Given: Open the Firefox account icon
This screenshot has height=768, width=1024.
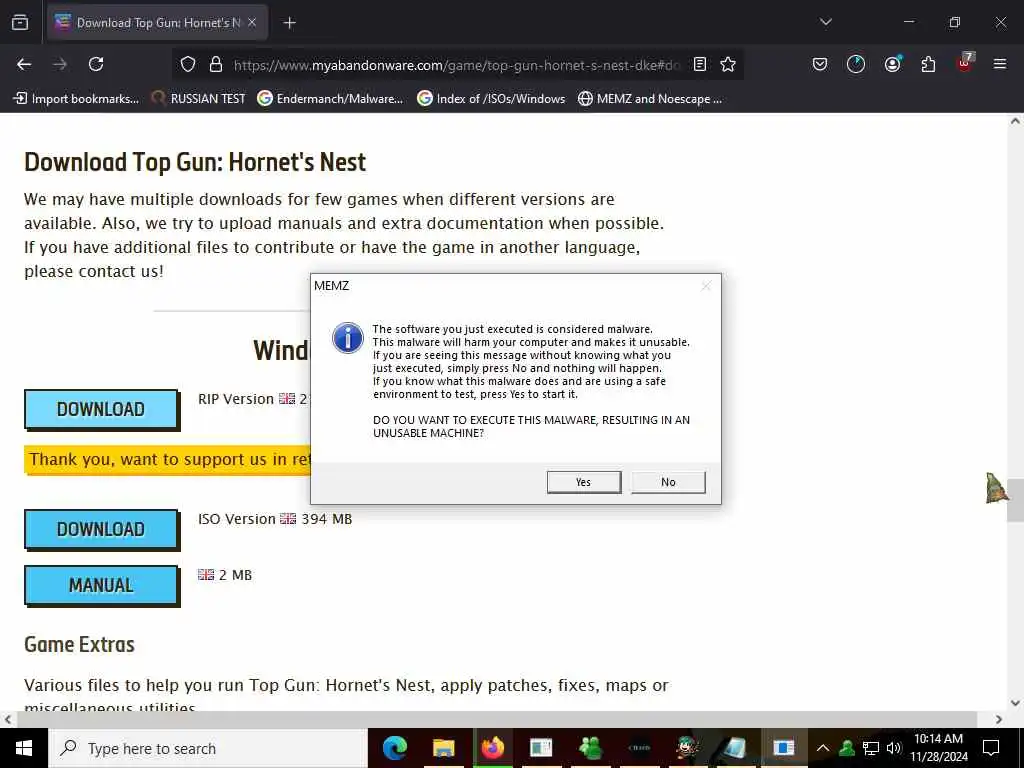Looking at the screenshot, I should point(892,64).
